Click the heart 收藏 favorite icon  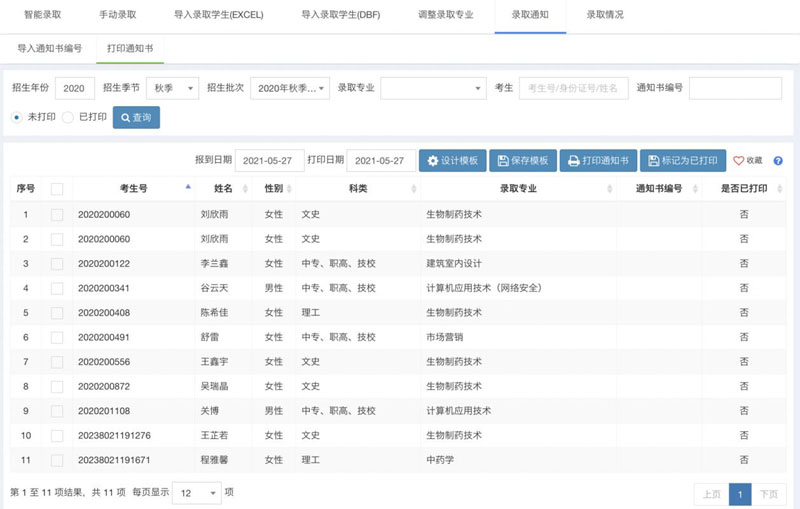747,161
